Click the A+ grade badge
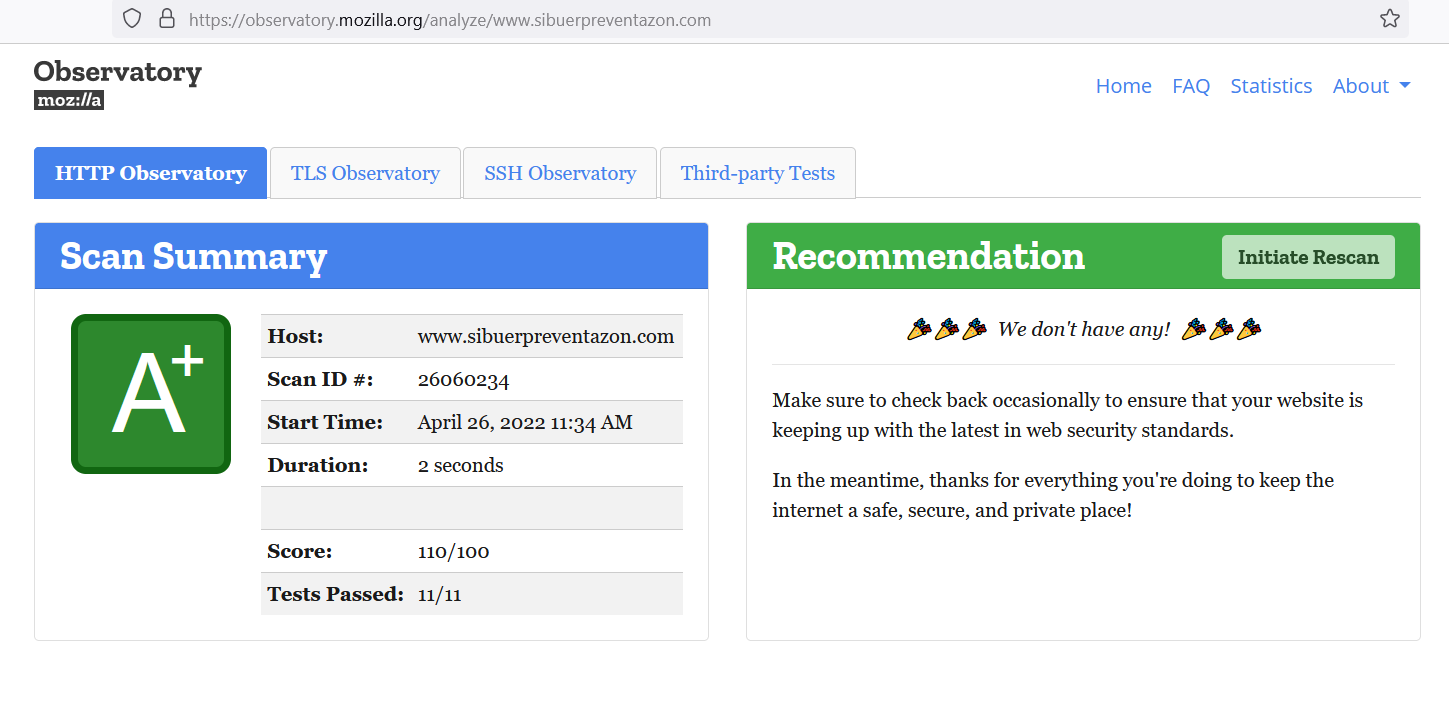 click(x=150, y=393)
